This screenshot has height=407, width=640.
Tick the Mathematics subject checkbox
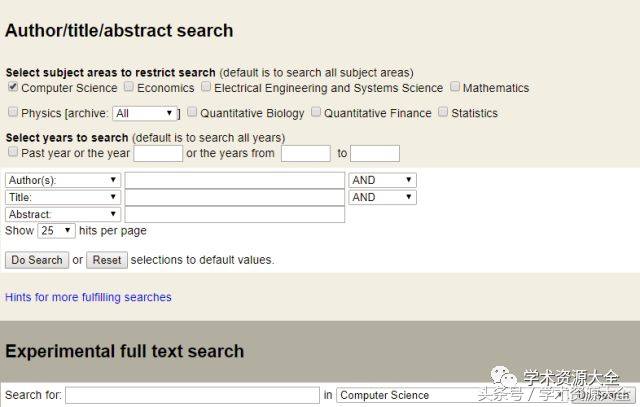454,87
